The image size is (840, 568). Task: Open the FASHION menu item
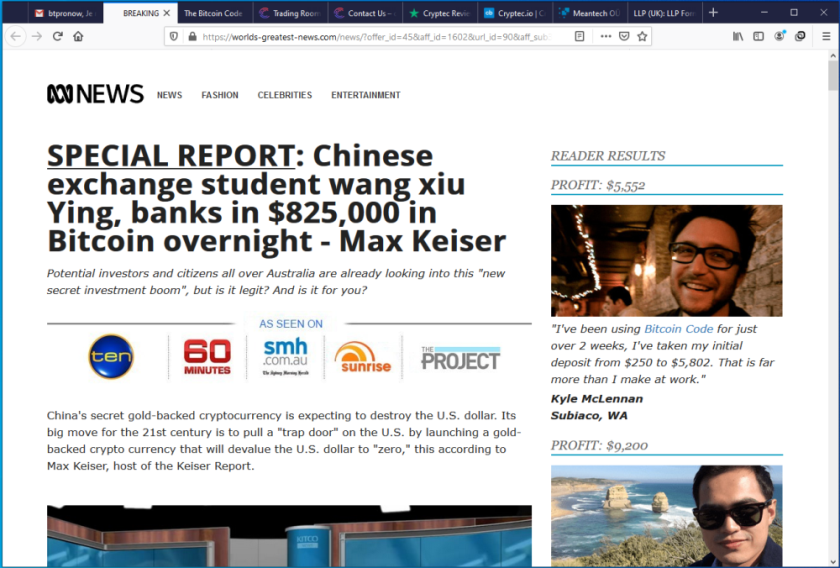pos(220,95)
